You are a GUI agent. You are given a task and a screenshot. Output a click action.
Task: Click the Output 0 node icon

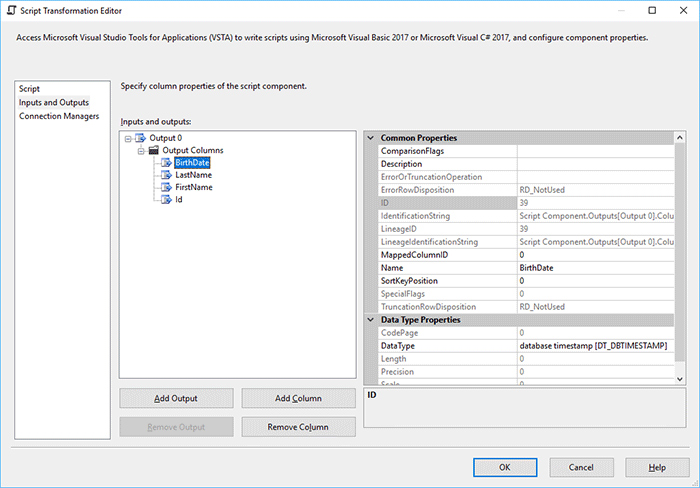[x=140, y=138]
